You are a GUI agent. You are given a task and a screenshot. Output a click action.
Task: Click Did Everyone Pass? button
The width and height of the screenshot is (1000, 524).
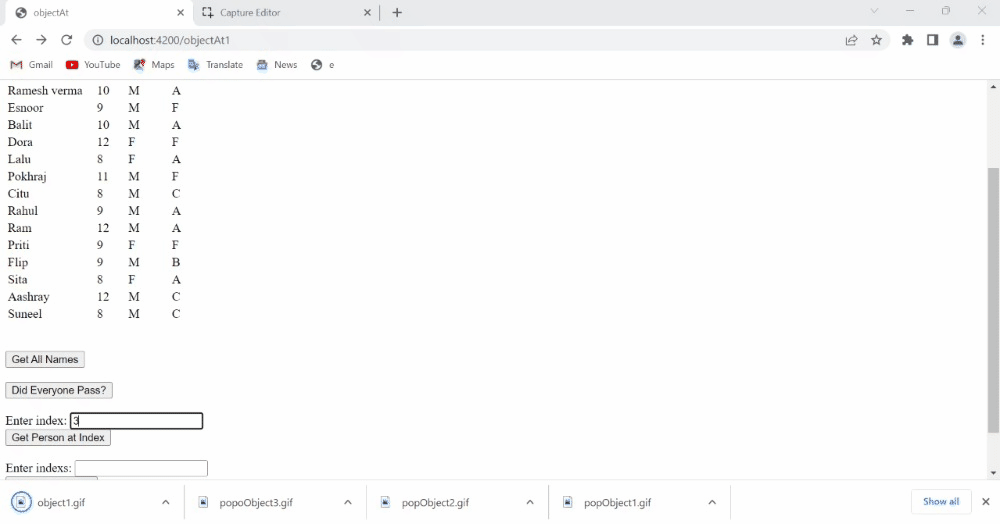pyautogui.click(x=59, y=390)
